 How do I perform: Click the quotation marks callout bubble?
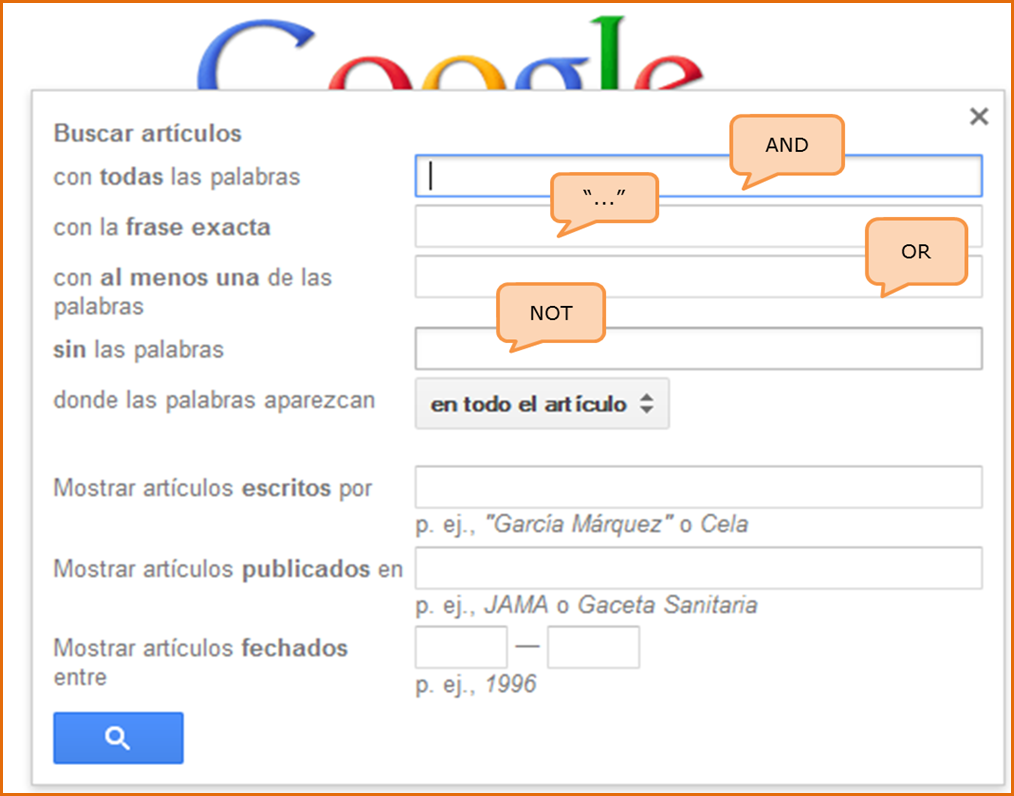pyautogui.click(x=604, y=197)
